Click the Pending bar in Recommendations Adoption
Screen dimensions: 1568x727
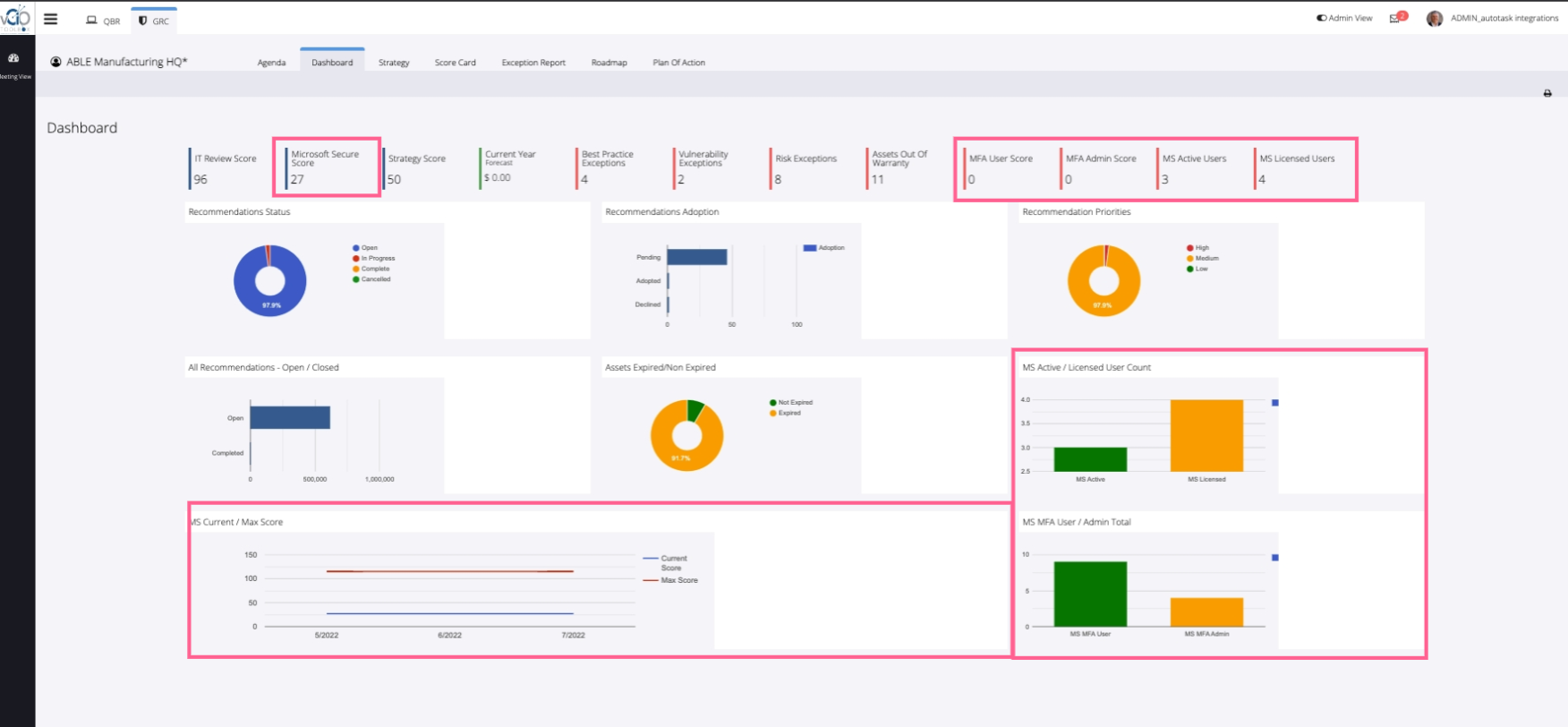(697, 257)
